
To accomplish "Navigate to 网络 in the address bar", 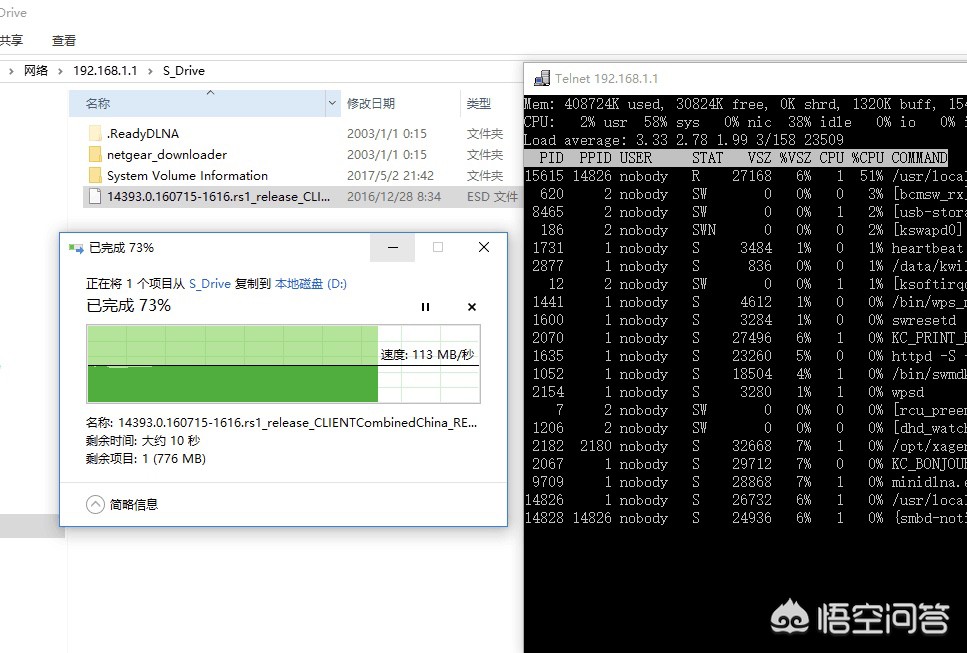I will [36, 70].
